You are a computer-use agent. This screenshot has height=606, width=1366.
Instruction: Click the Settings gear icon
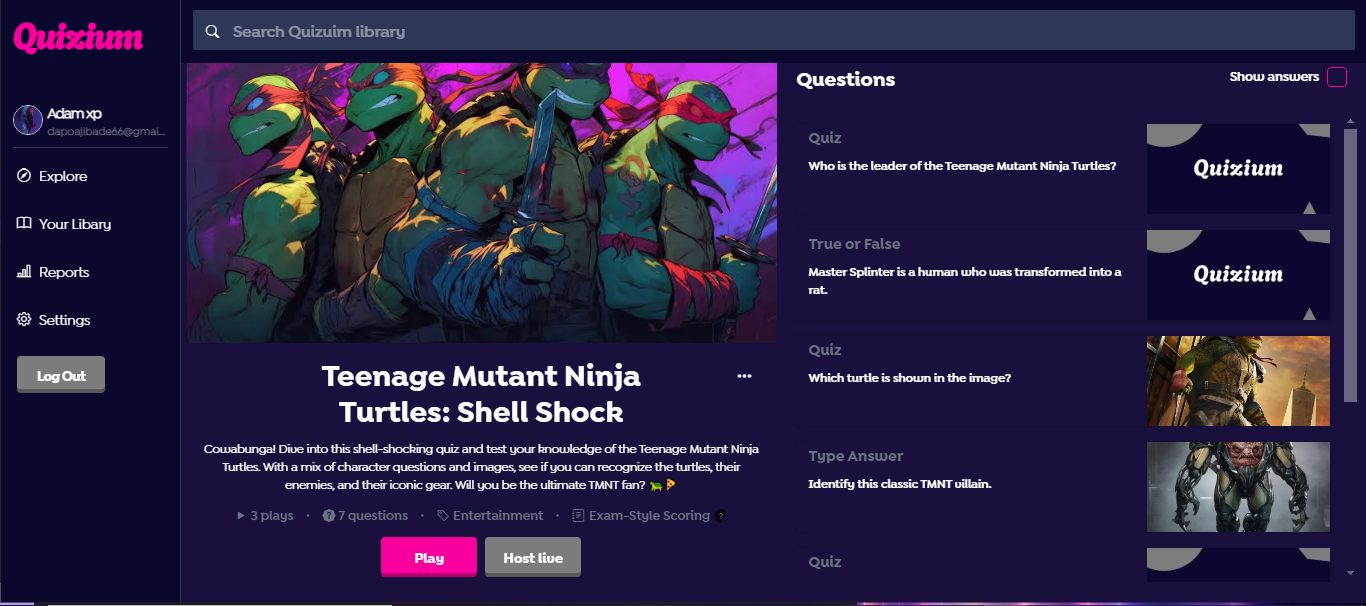24,320
